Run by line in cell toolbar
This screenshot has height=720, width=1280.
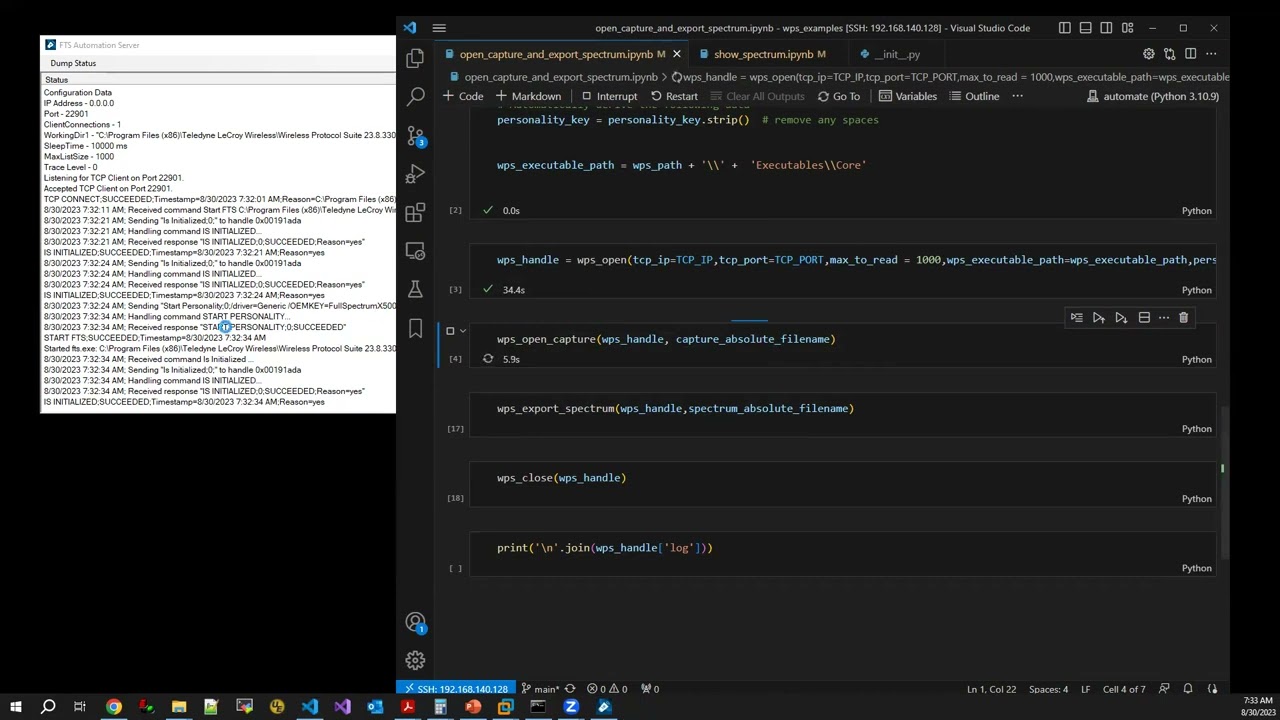pyautogui.click(x=1076, y=318)
